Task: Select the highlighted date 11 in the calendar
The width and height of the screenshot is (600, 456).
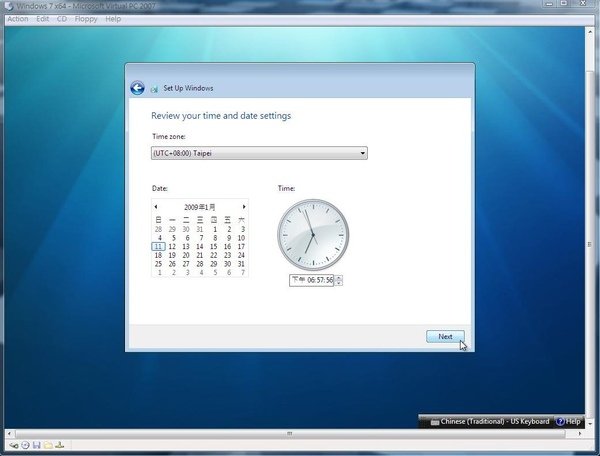Action: (x=158, y=246)
